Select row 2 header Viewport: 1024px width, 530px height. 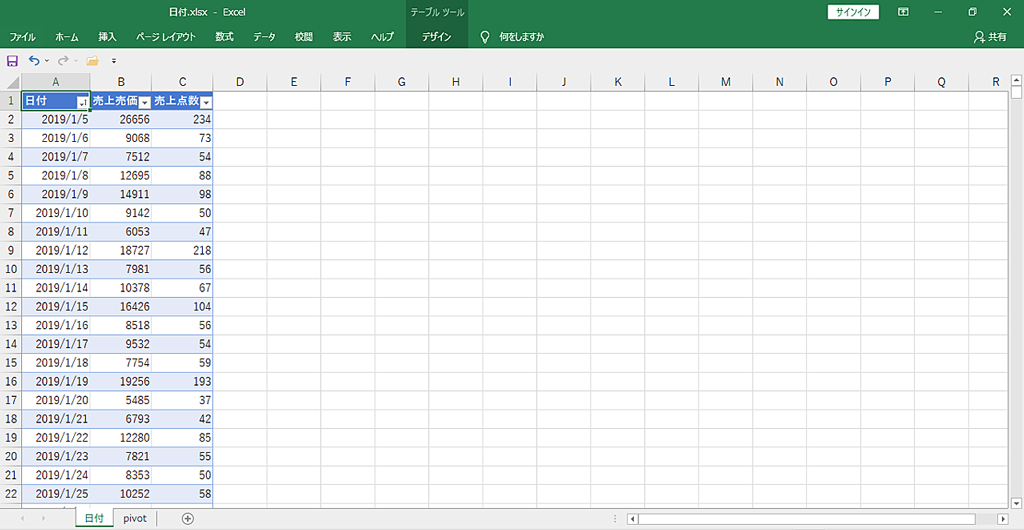click(x=11, y=119)
